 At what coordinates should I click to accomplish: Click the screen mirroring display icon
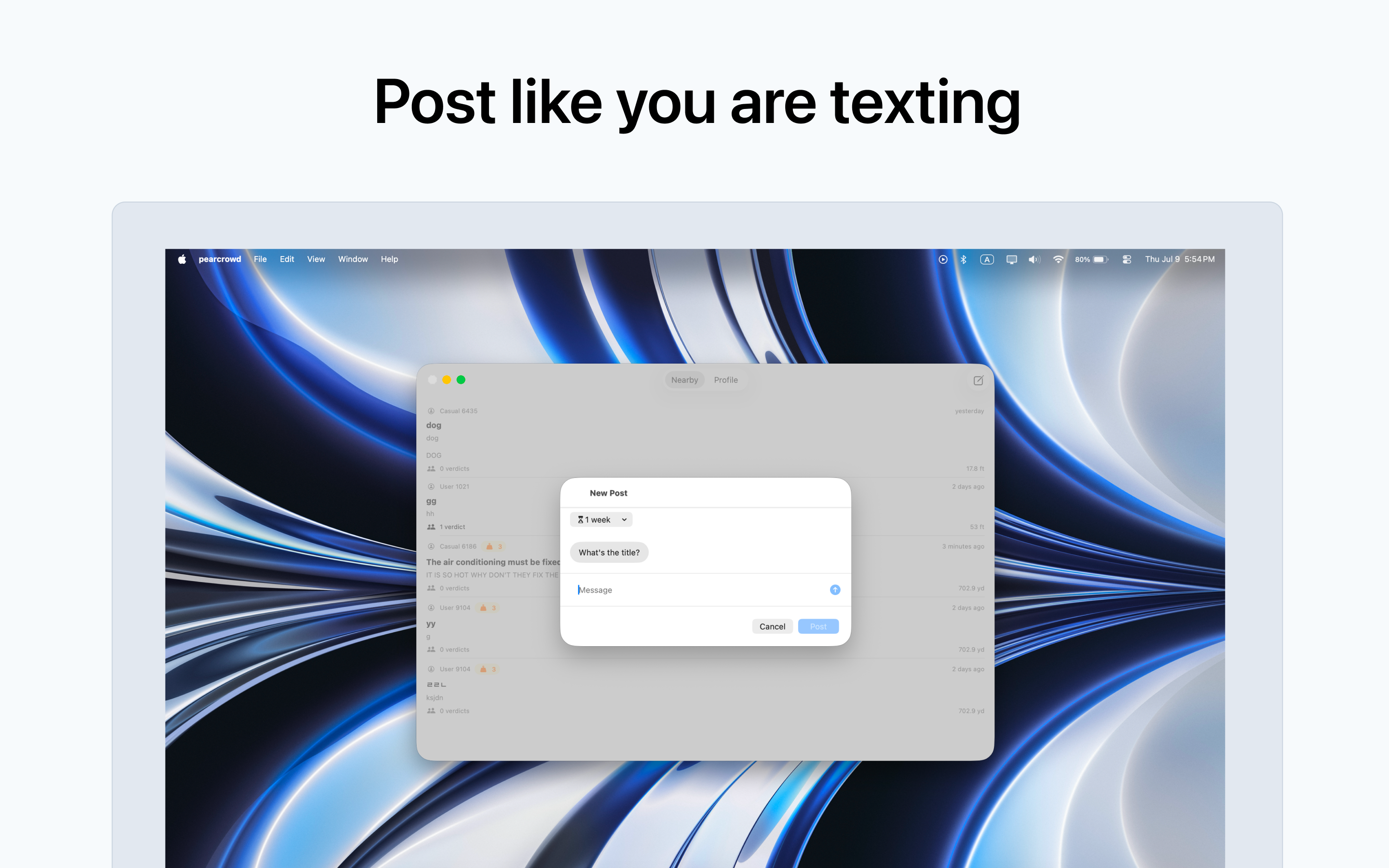point(1011,259)
